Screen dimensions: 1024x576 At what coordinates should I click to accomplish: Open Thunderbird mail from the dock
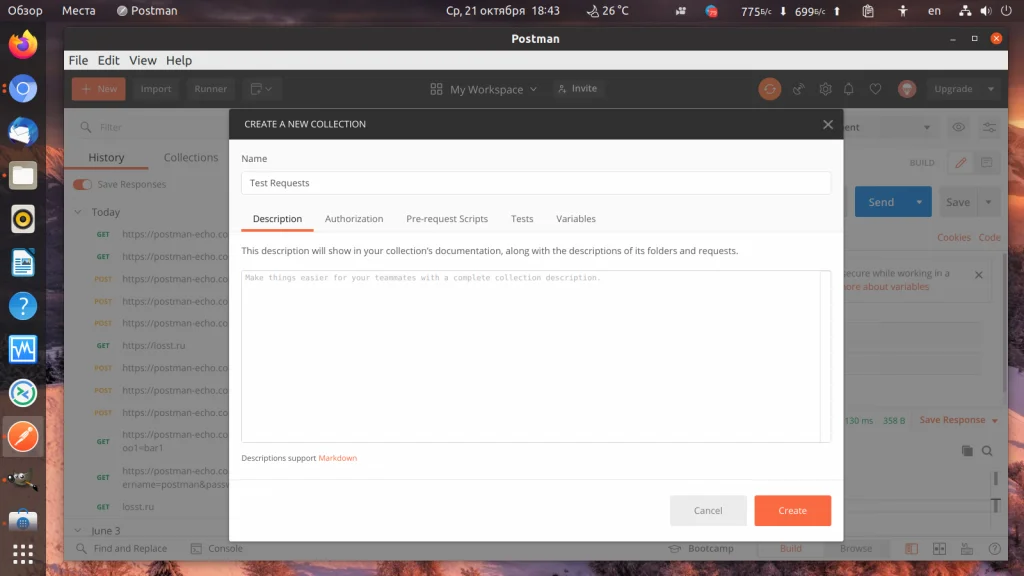23,132
